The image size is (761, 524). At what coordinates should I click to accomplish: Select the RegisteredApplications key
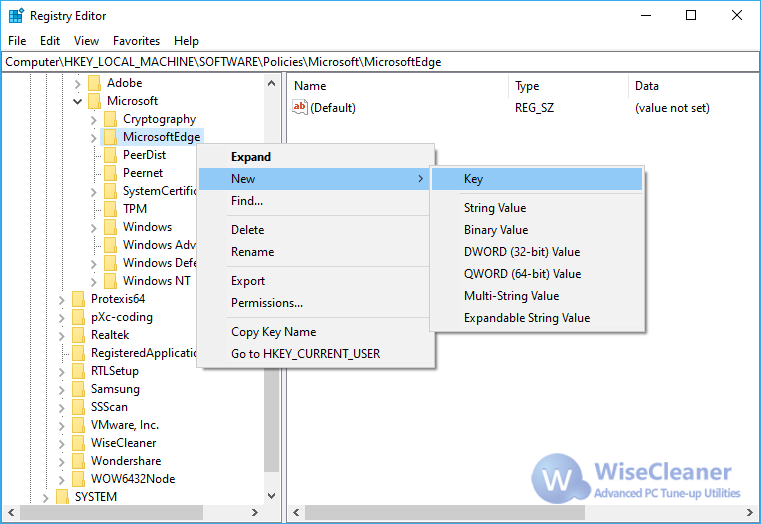point(144,353)
